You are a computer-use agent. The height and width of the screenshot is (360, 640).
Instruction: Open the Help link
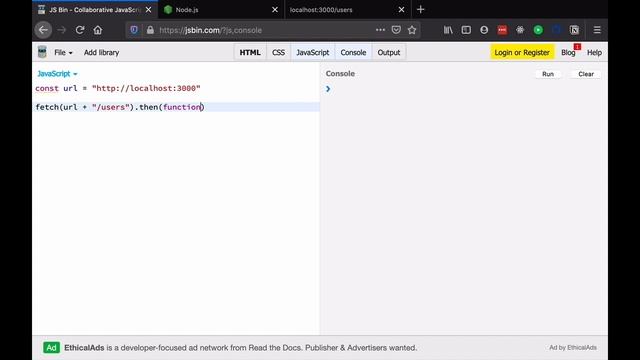[594, 53]
